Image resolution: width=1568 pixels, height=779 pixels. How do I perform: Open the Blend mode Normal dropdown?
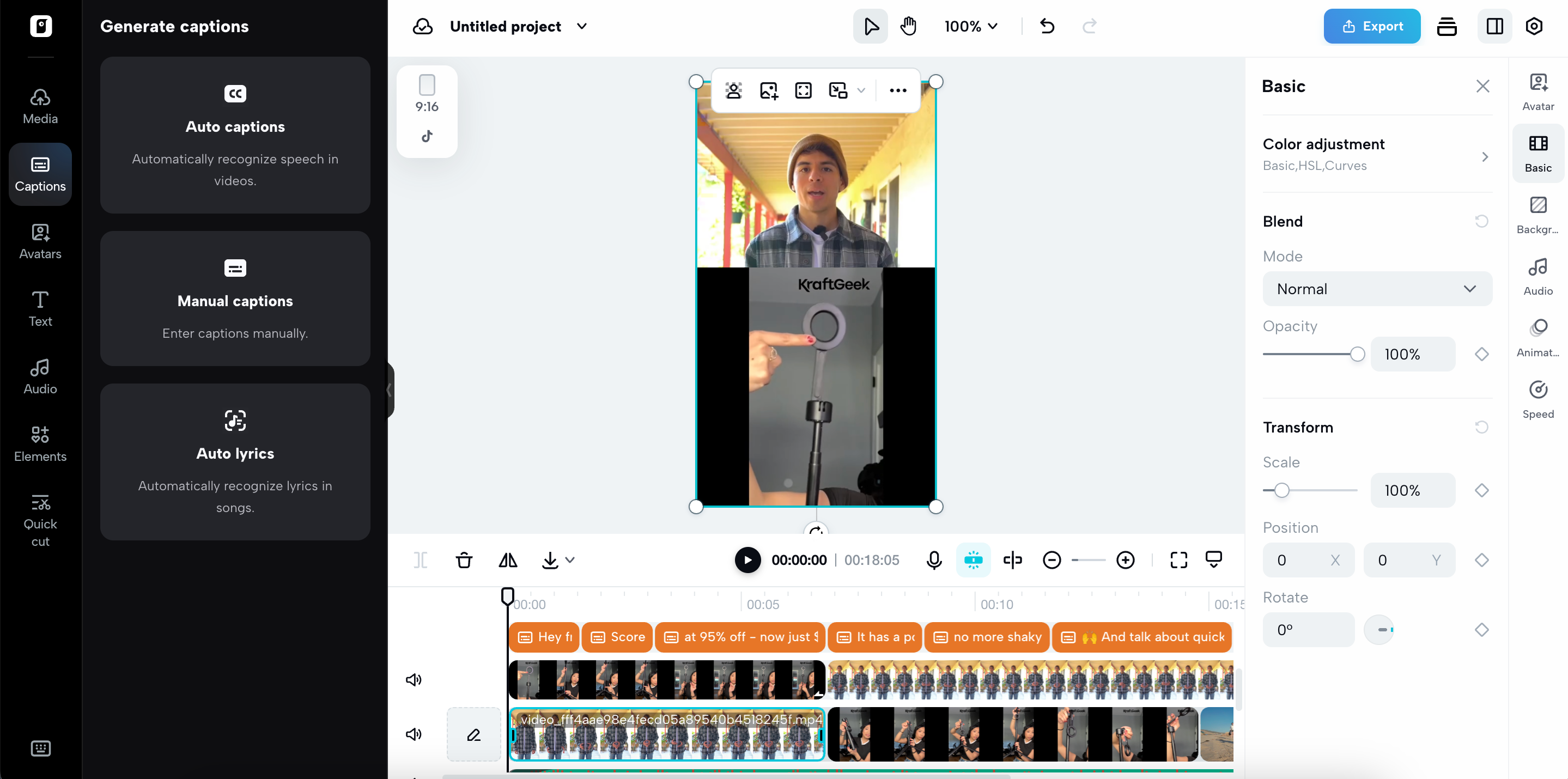[1377, 289]
